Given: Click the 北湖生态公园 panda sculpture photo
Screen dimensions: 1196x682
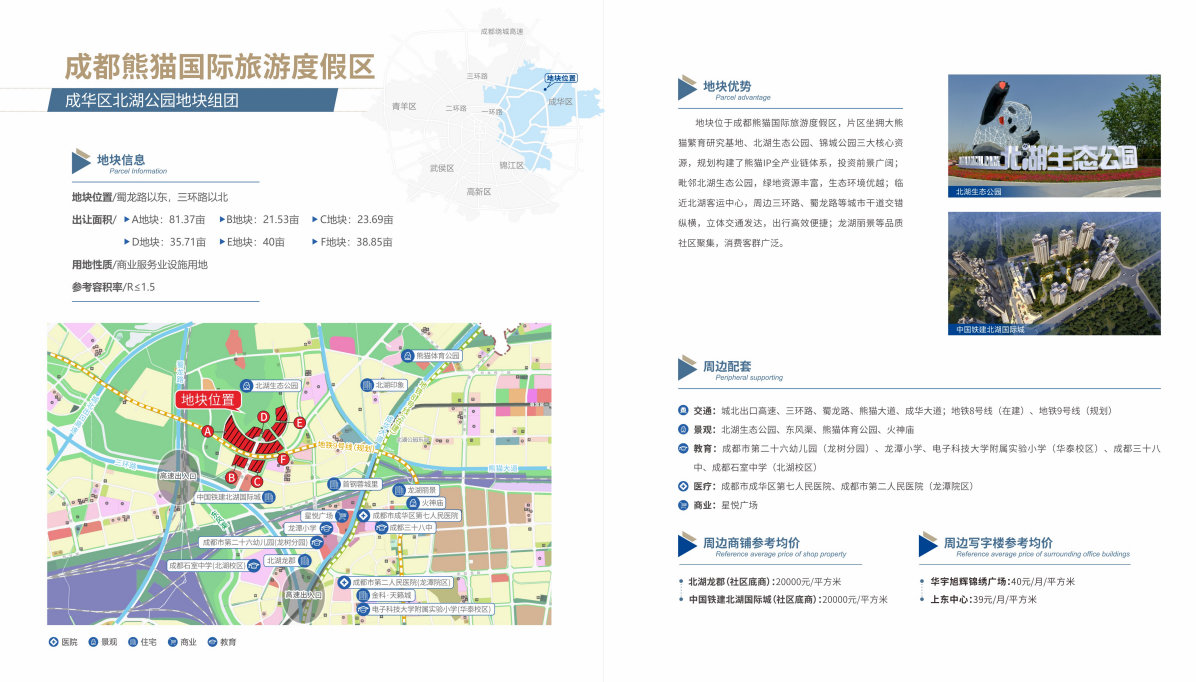Looking at the screenshot, I should point(1053,136).
